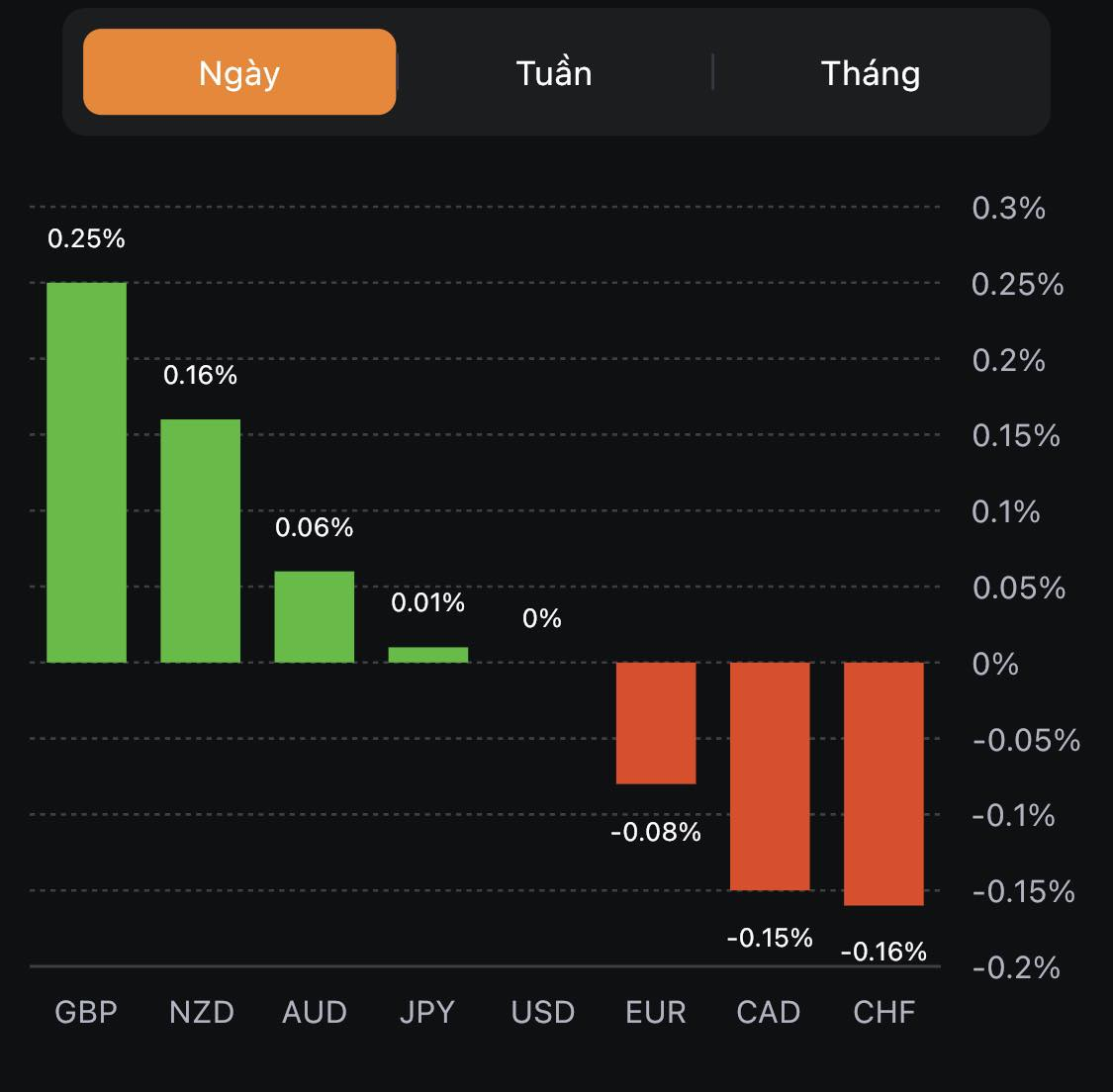The width and height of the screenshot is (1113, 1092).
Task: Tap the EUR currency label
Action: [656, 1012]
